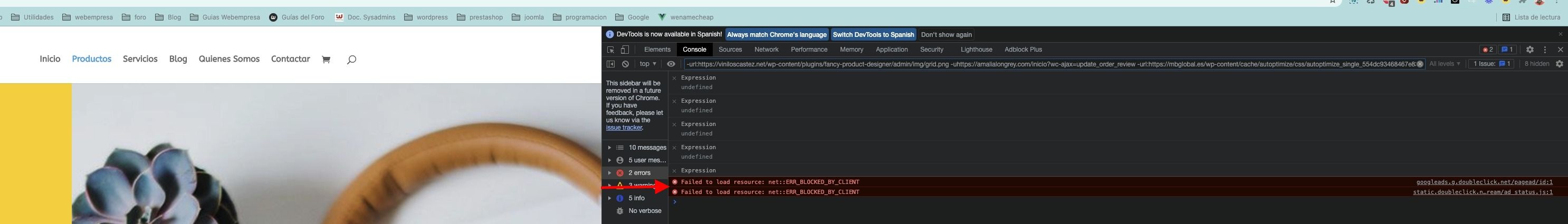The height and width of the screenshot is (224, 1568).
Task: Switch to the Memory tab
Action: pyautogui.click(x=852, y=50)
